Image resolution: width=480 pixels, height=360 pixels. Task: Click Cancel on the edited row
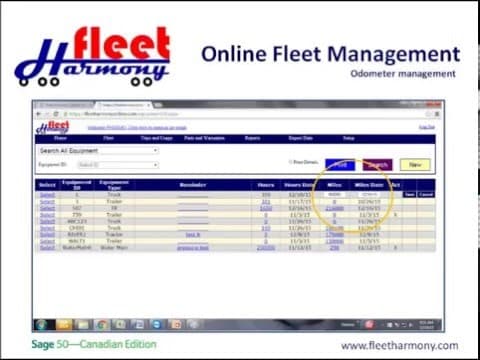tap(426, 194)
